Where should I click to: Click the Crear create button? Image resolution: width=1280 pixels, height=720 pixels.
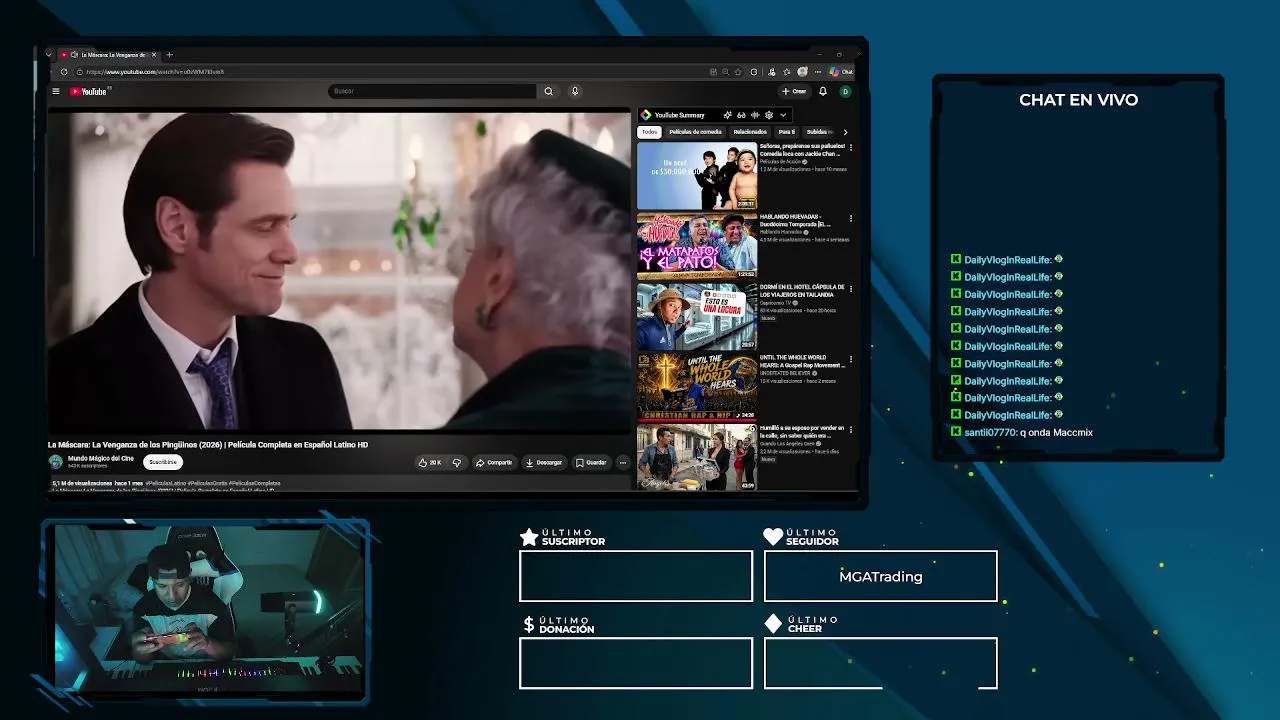[794, 91]
